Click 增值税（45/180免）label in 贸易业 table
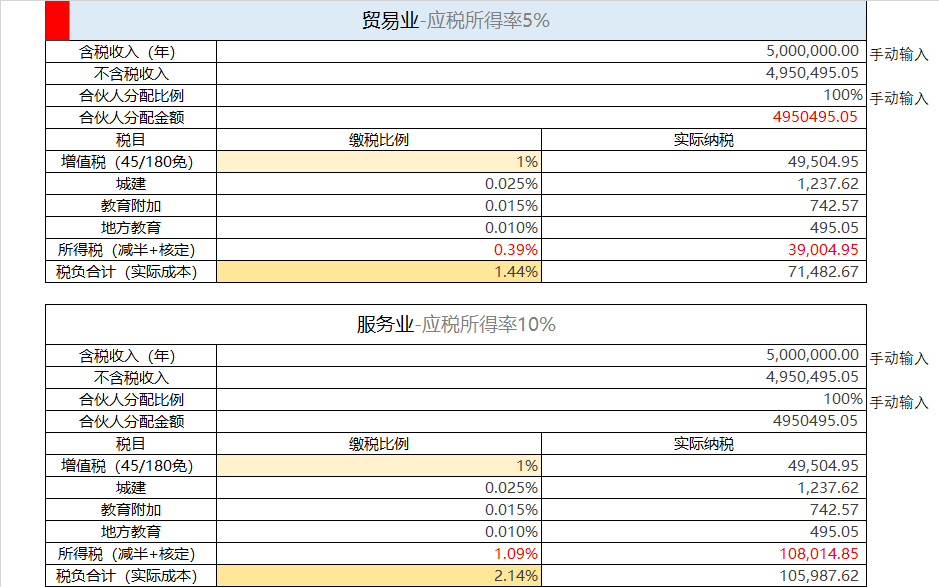Image resolution: width=939 pixels, height=587 pixels. click(x=131, y=162)
